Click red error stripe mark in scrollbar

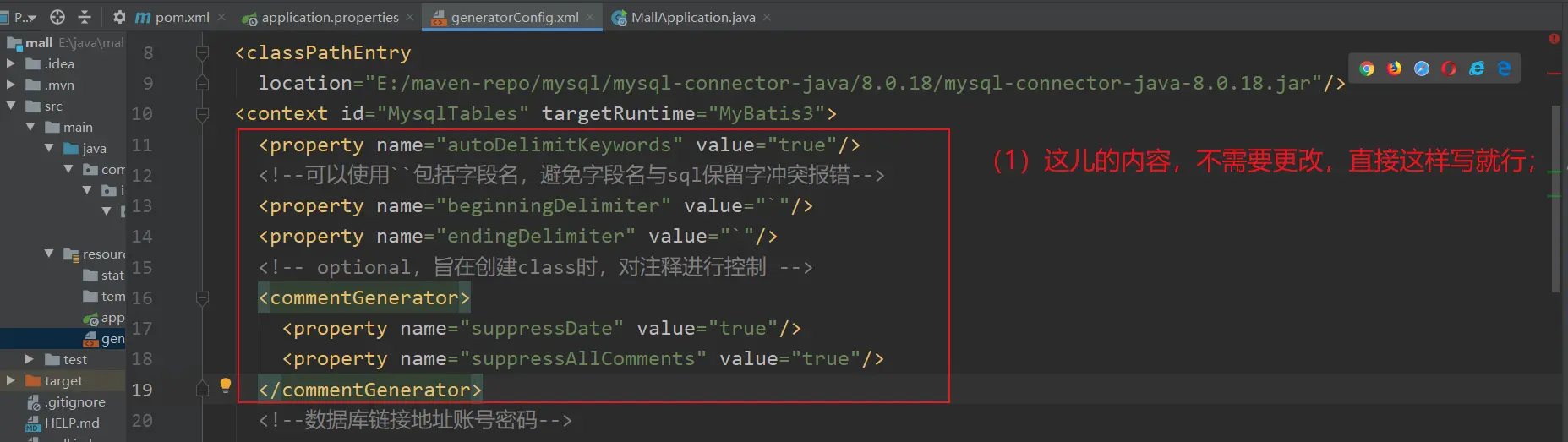[1554, 74]
